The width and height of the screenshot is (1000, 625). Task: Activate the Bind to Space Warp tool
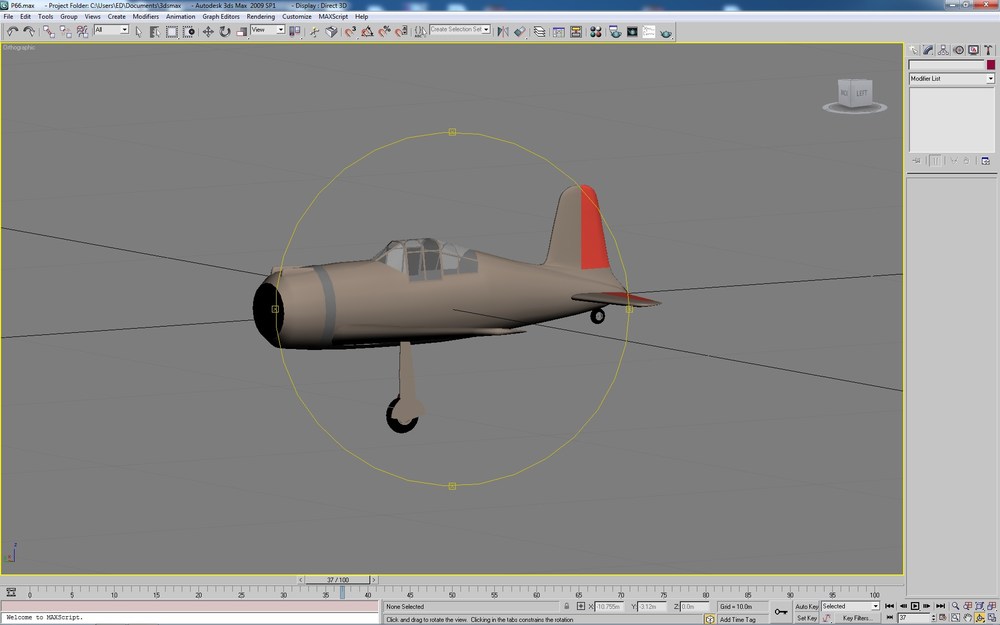pyautogui.click(x=82, y=31)
